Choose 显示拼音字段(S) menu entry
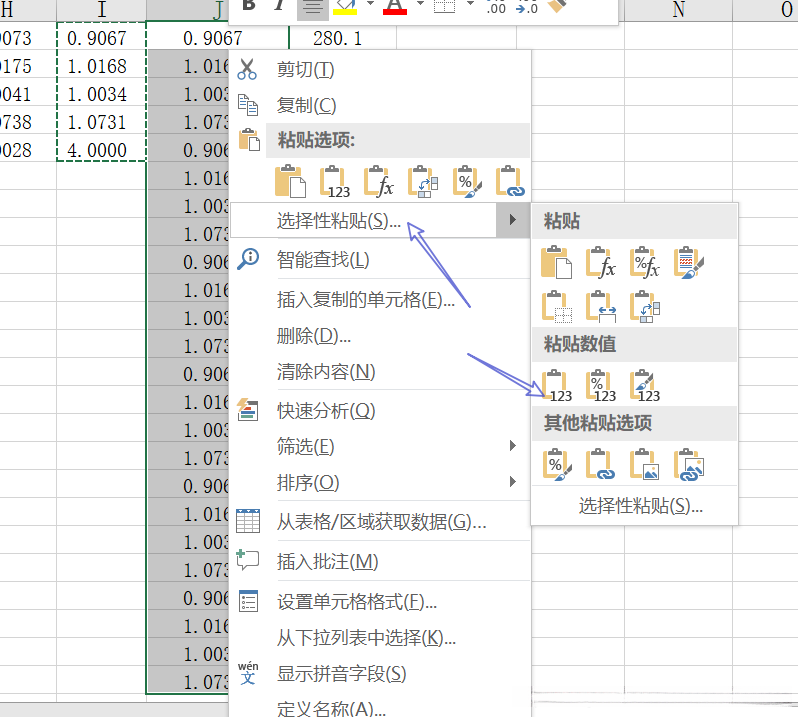The width and height of the screenshot is (798, 717). (x=341, y=673)
